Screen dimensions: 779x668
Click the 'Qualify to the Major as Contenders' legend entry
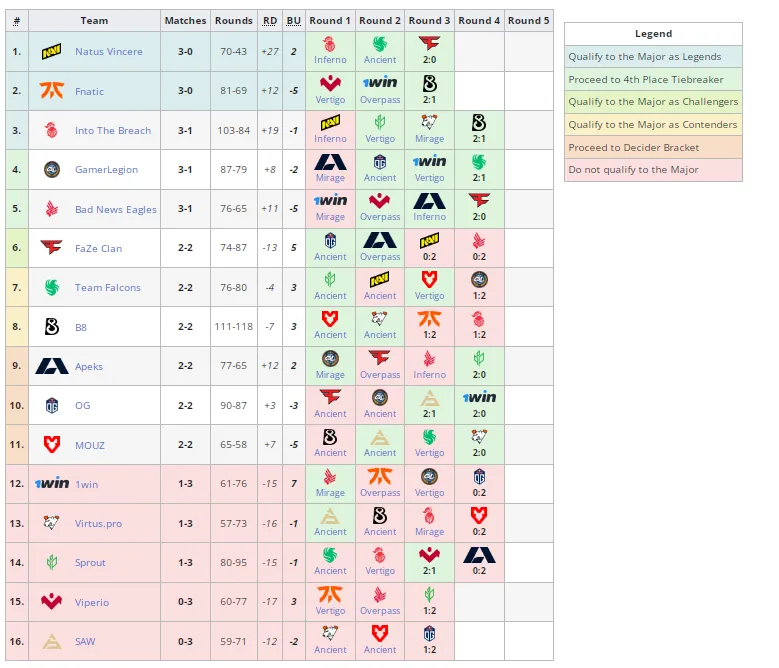click(x=653, y=125)
